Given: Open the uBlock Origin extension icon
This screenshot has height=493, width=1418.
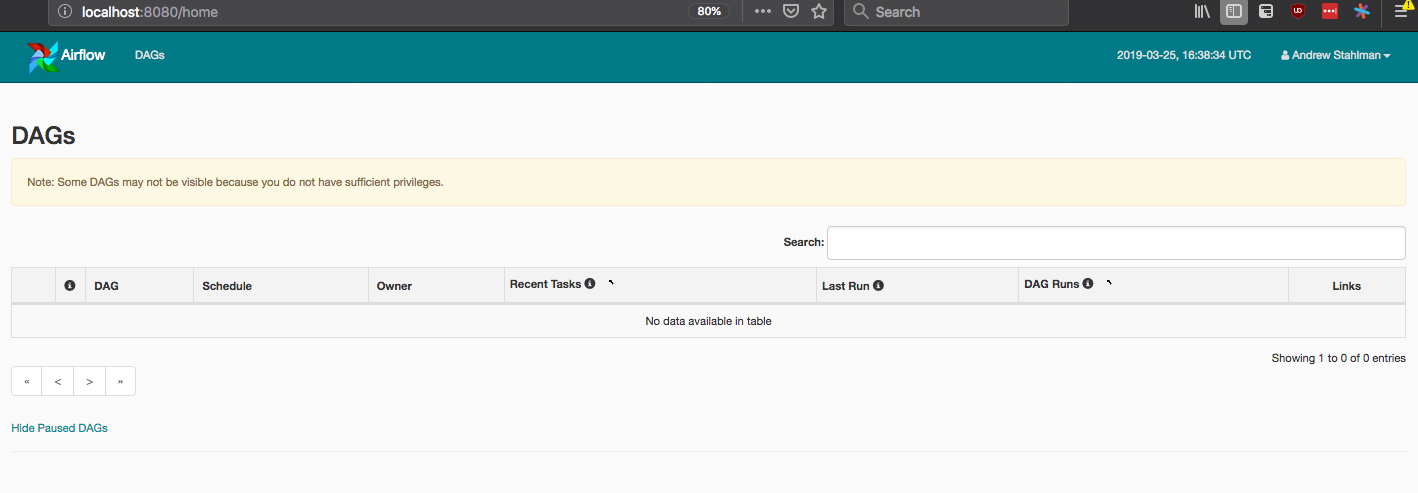Looking at the screenshot, I should pyautogui.click(x=1297, y=12).
